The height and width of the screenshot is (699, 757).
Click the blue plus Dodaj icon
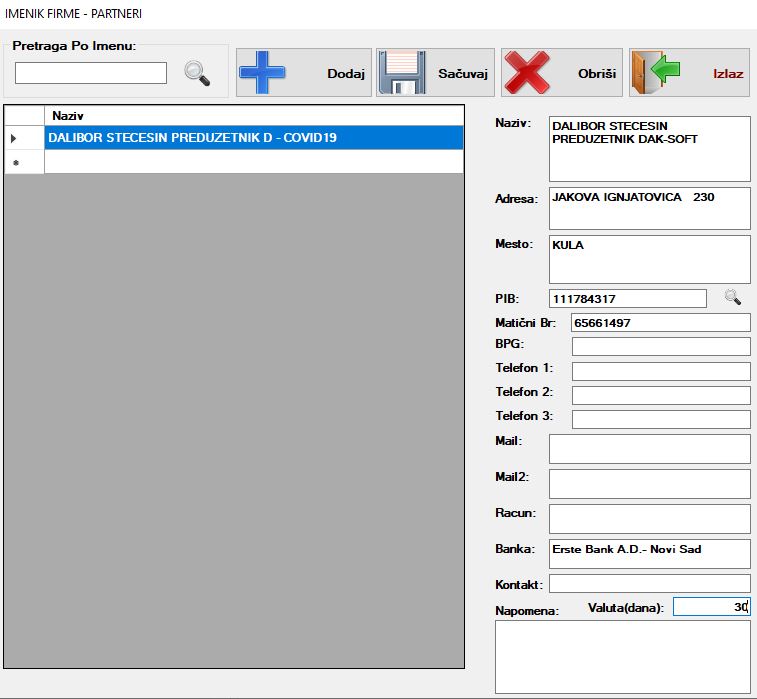tap(263, 73)
